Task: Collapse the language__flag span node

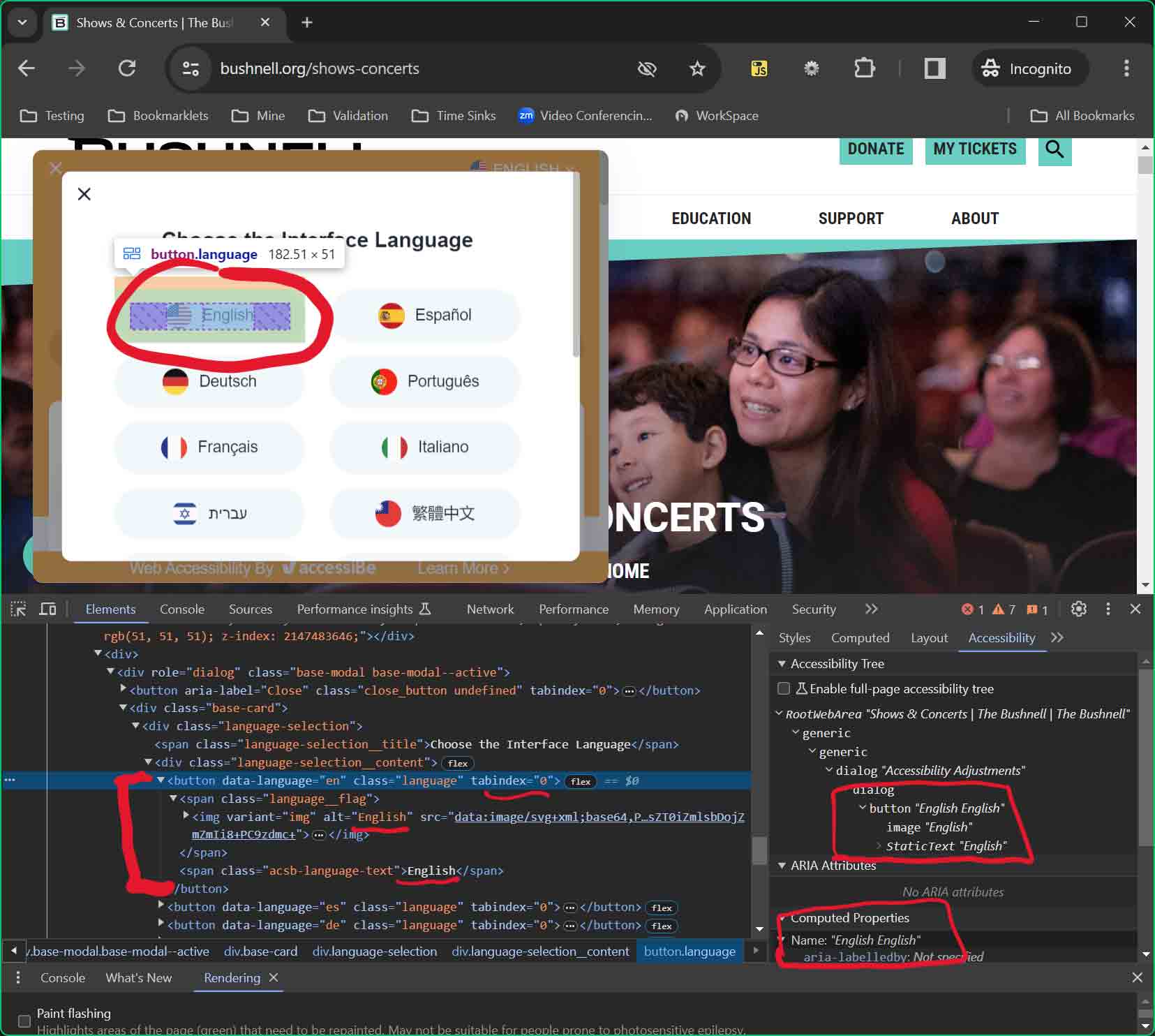Action: point(174,798)
